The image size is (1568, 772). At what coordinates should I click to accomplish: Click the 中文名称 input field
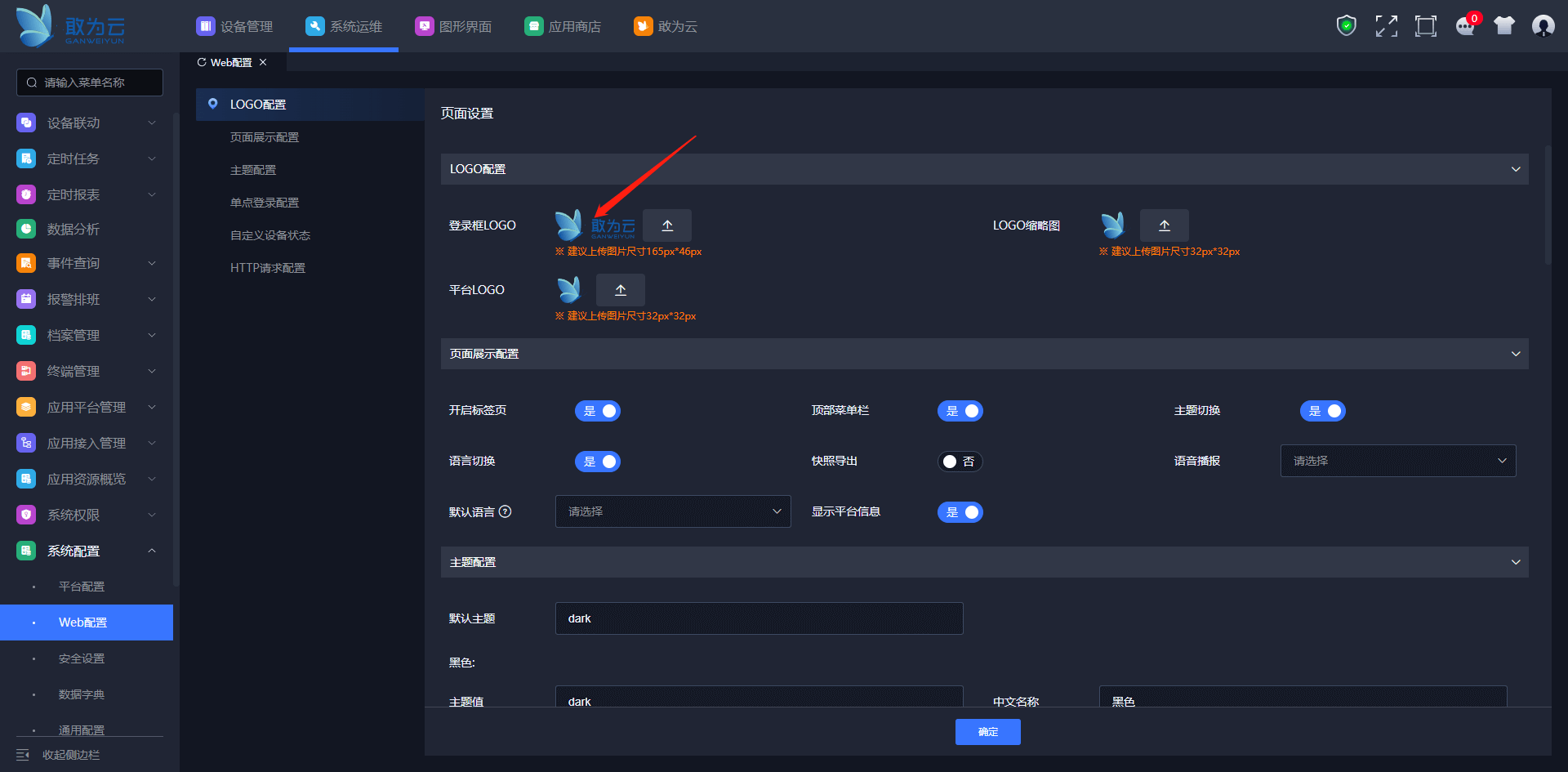point(1303,697)
